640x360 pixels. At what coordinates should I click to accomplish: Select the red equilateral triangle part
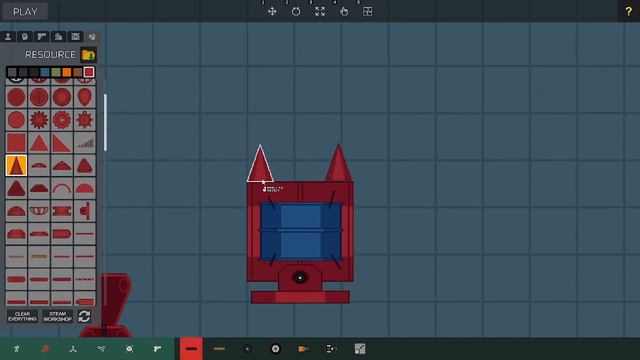pyautogui.click(x=39, y=143)
